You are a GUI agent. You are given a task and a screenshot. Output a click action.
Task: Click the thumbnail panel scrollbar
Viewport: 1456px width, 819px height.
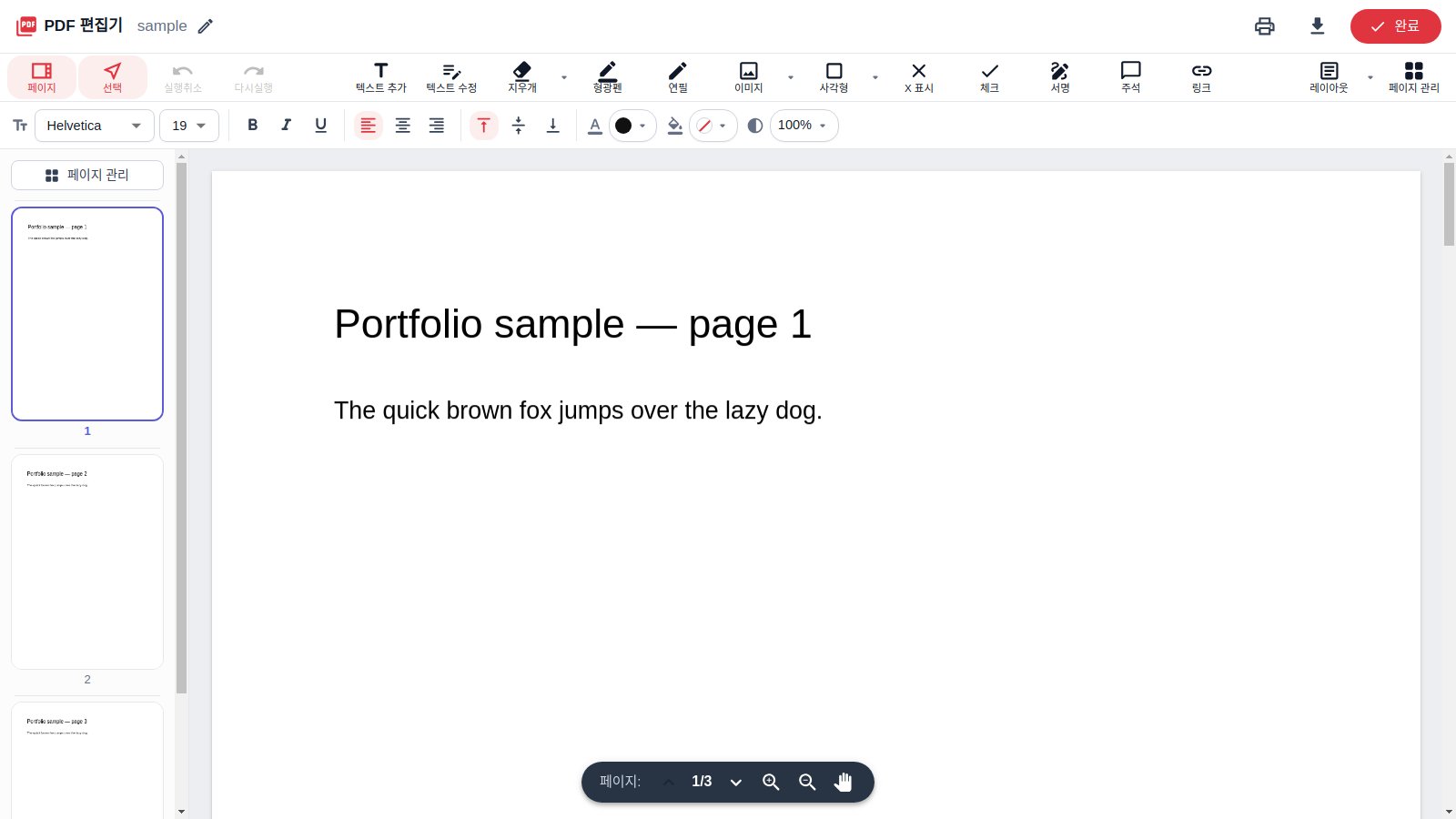coord(181,428)
